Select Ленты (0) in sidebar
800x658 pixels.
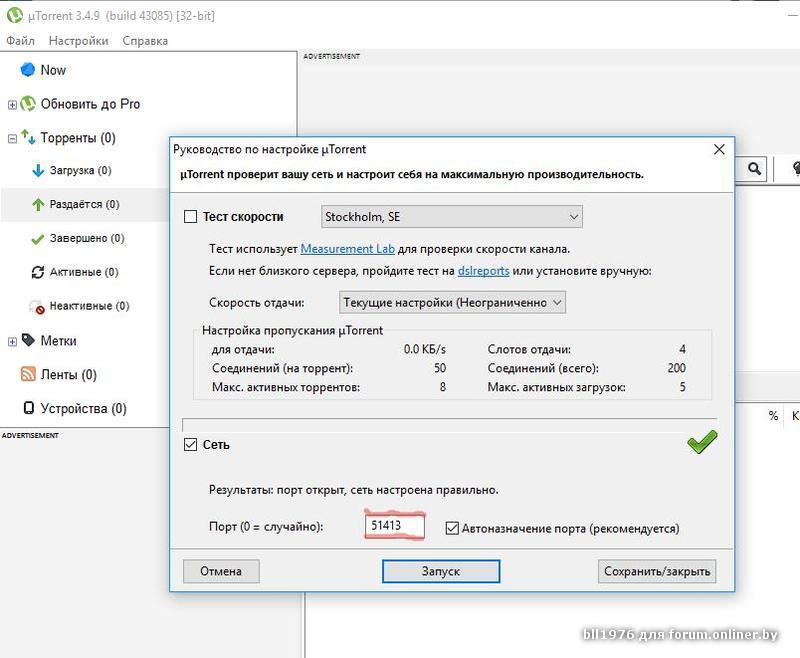click(68, 374)
